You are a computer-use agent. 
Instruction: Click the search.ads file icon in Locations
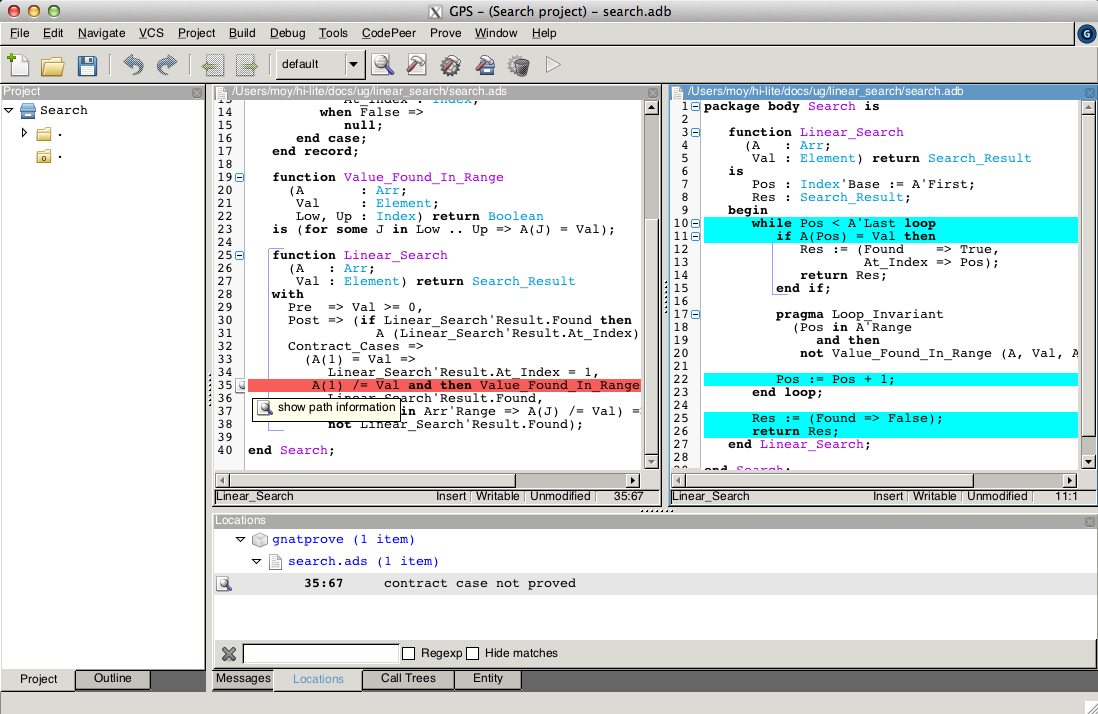point(276,561)
